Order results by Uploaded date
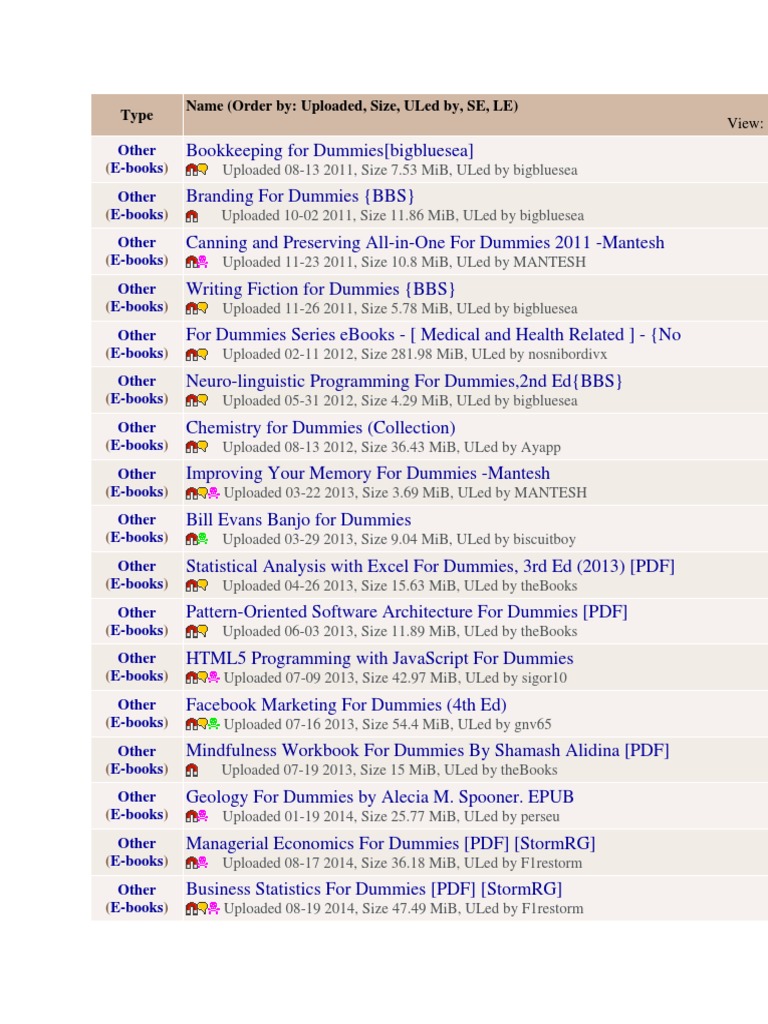This screenshot has width=768, height=1024. [x=331, y=106]
